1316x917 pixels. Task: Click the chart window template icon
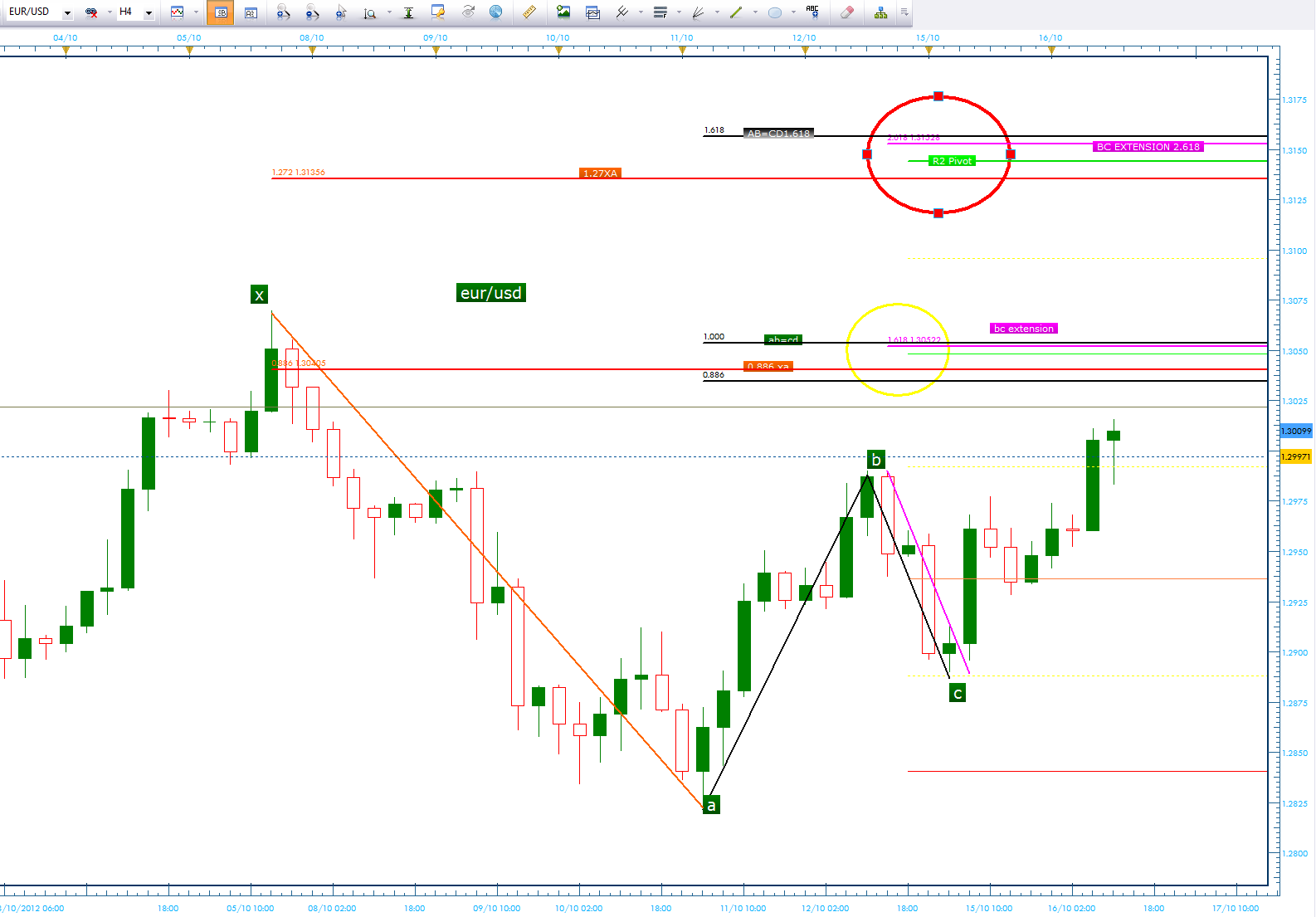coord(592,12)
